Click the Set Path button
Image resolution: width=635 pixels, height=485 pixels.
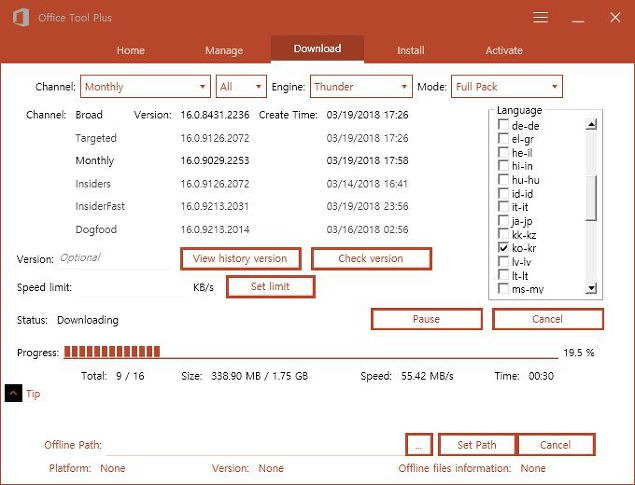[x=477, y=445]
